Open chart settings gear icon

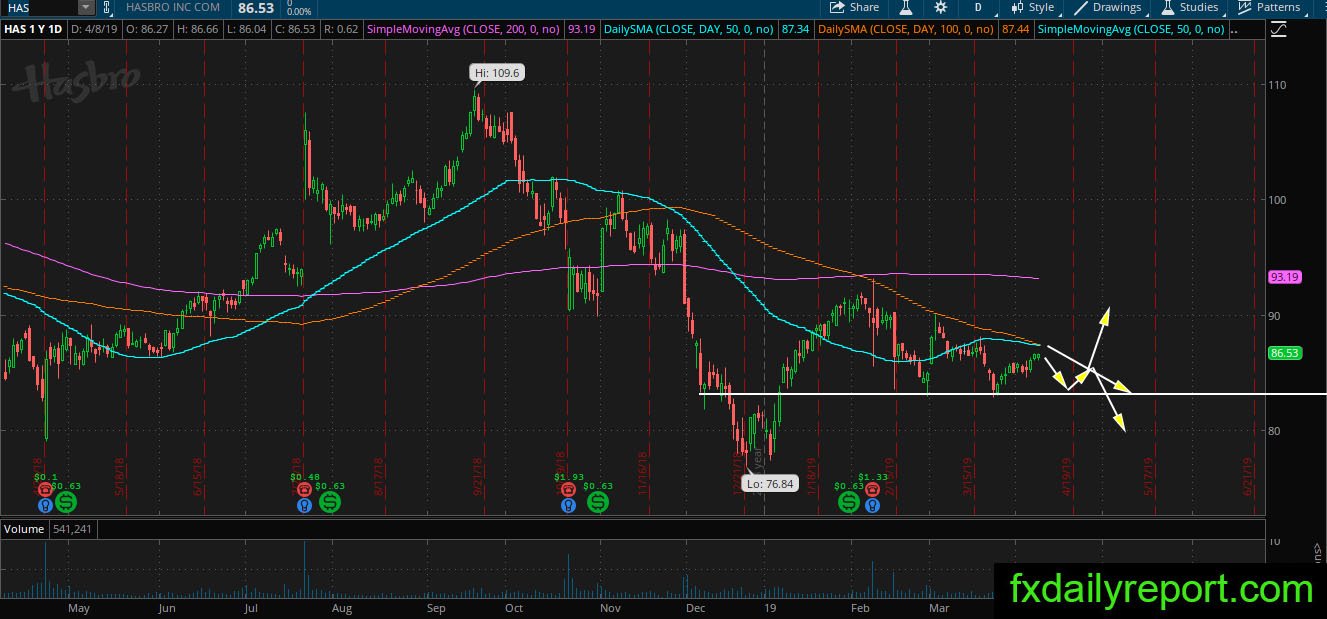coord(940,7)
